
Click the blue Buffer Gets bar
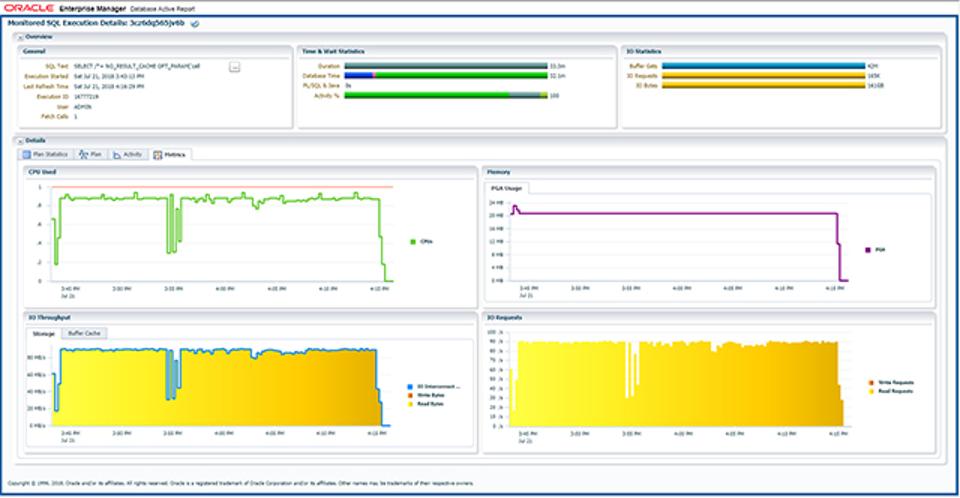point(763,66)
